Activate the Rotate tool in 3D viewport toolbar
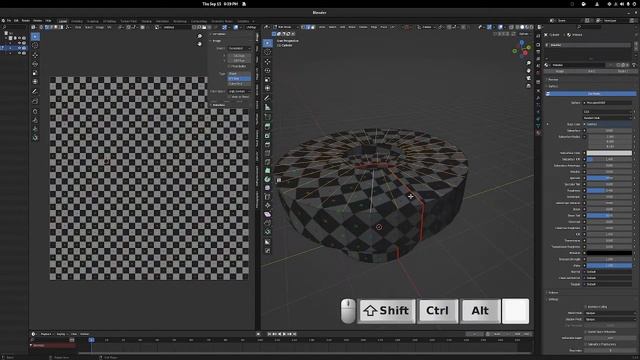This screenshot has height=360, width=640. (267, 71)
